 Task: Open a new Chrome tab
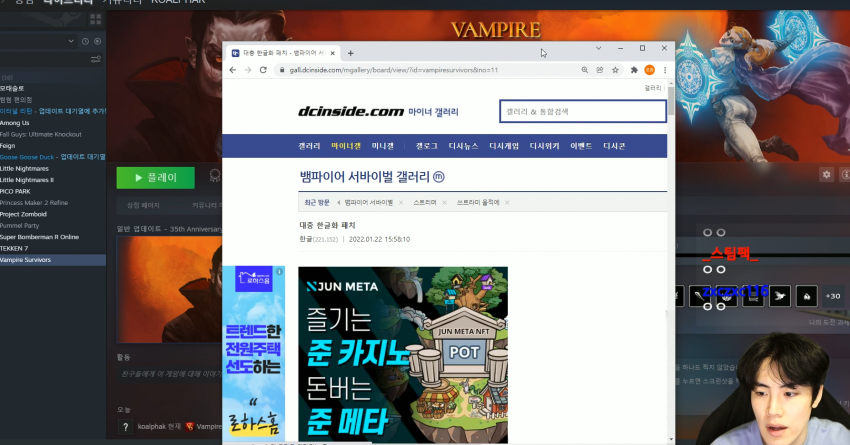(351, 53)
